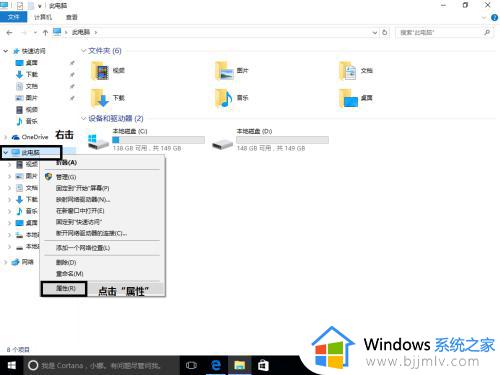Open the recent locations dropdown arrow
The height and width of the screenshot is (375, 500).
click(x=35, y=33)
